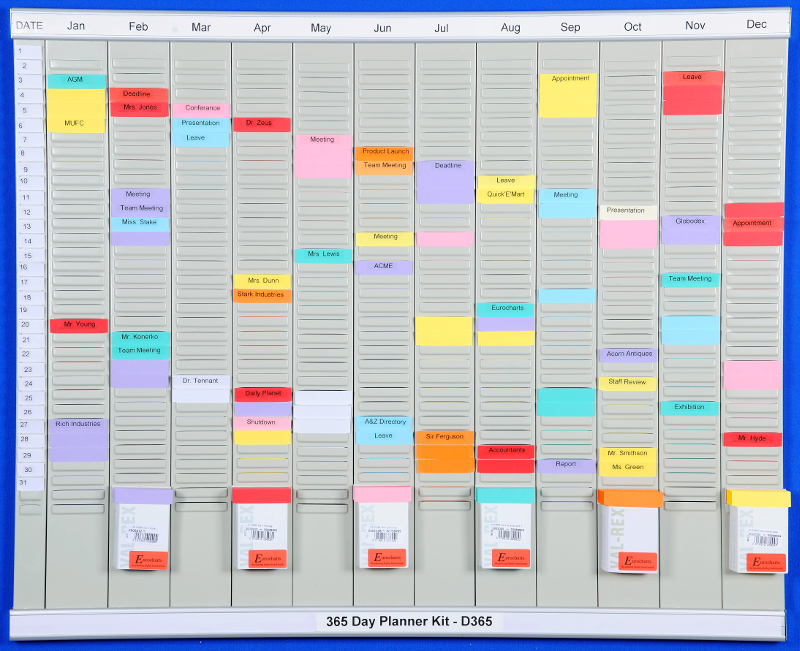Click the yellow MUFC card
Viewport: 800px width, 651px height.
(76, 122)
